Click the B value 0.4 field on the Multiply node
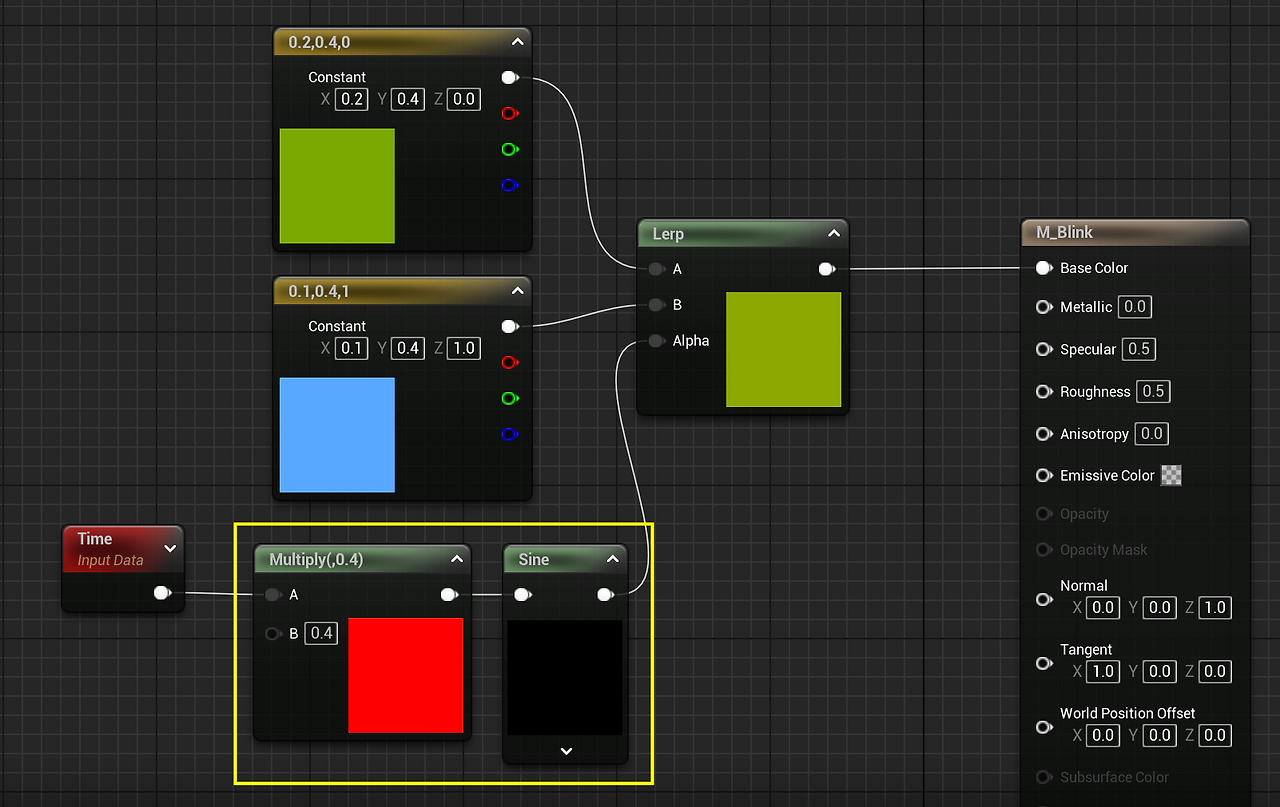 coord(321,633)
